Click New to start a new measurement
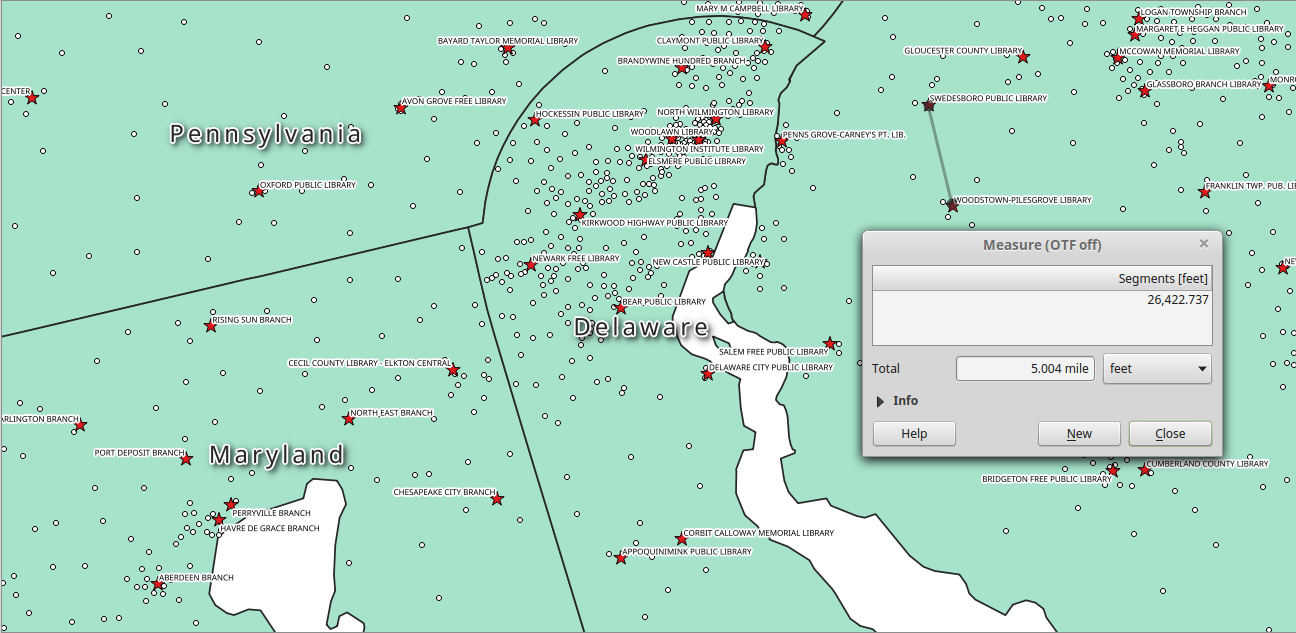Image resolution: width=1296 pixels, height=633 pixels. pos(1078,433)
